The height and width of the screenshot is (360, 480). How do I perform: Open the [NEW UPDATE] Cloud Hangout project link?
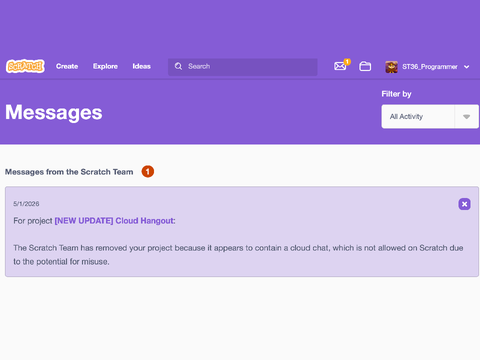point(115,221)
